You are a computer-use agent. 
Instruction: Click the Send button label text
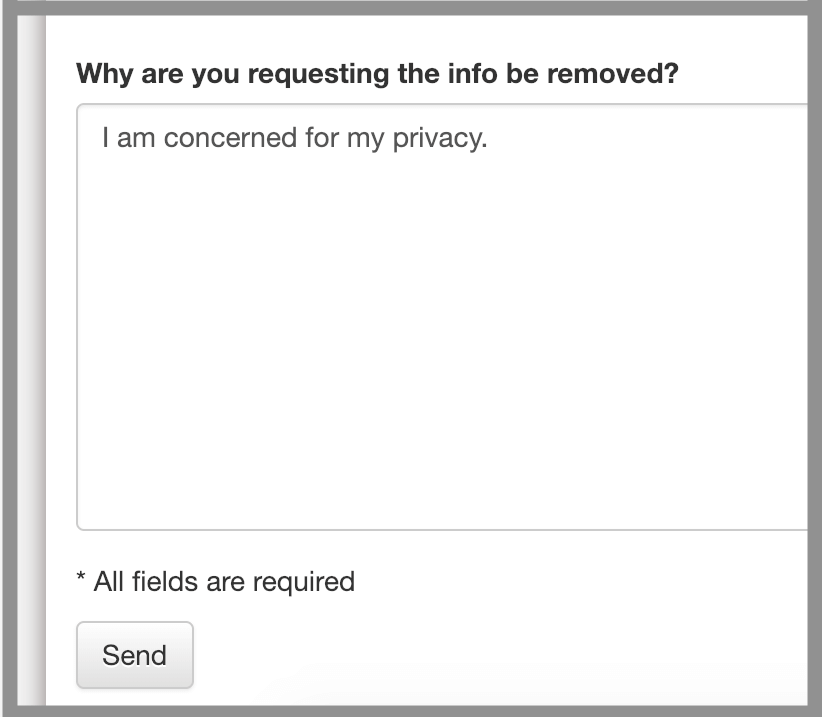134,655
